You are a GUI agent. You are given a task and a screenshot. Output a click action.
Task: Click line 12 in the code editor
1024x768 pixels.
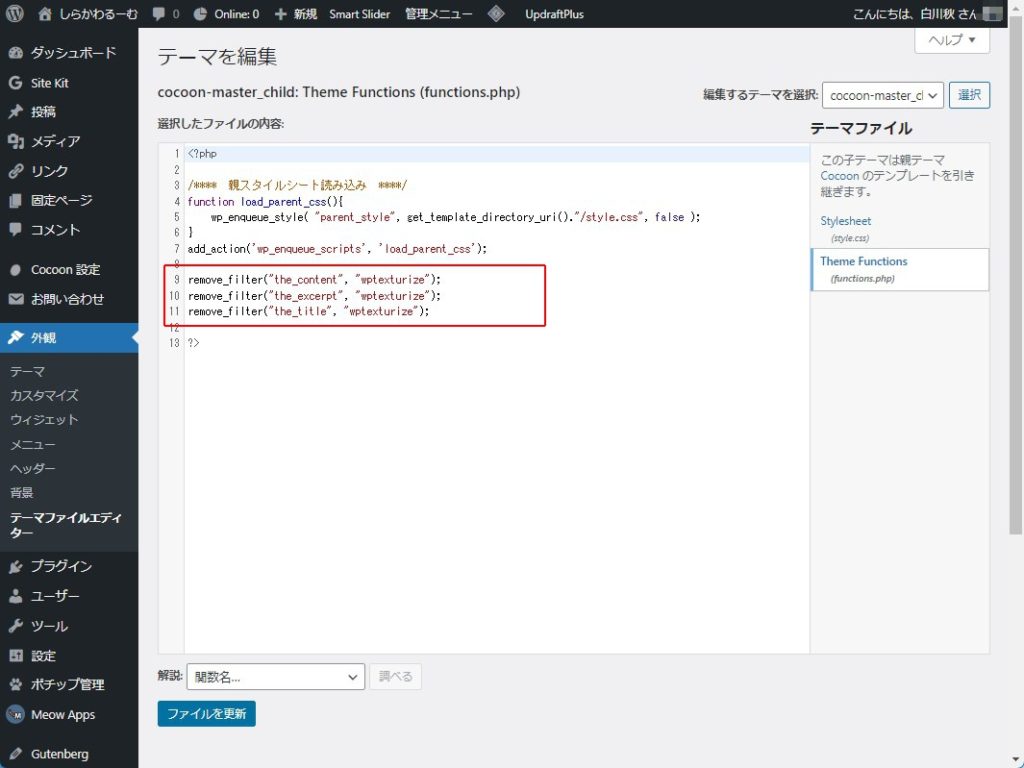(x=400, y=327)
